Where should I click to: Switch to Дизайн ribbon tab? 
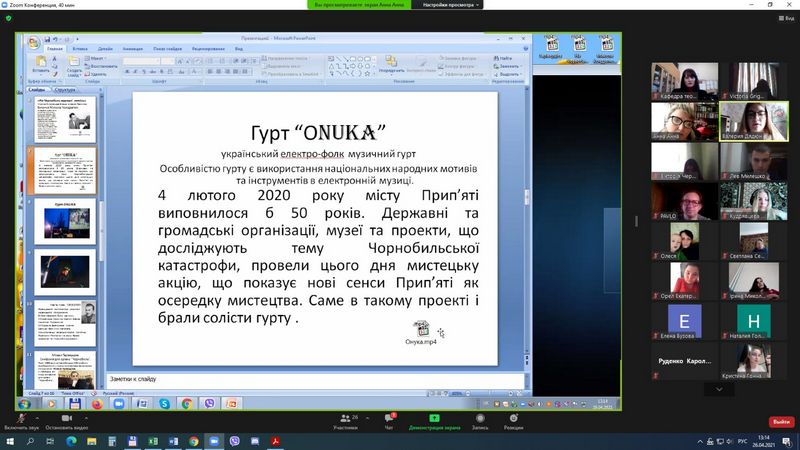(x=105, y=49)
